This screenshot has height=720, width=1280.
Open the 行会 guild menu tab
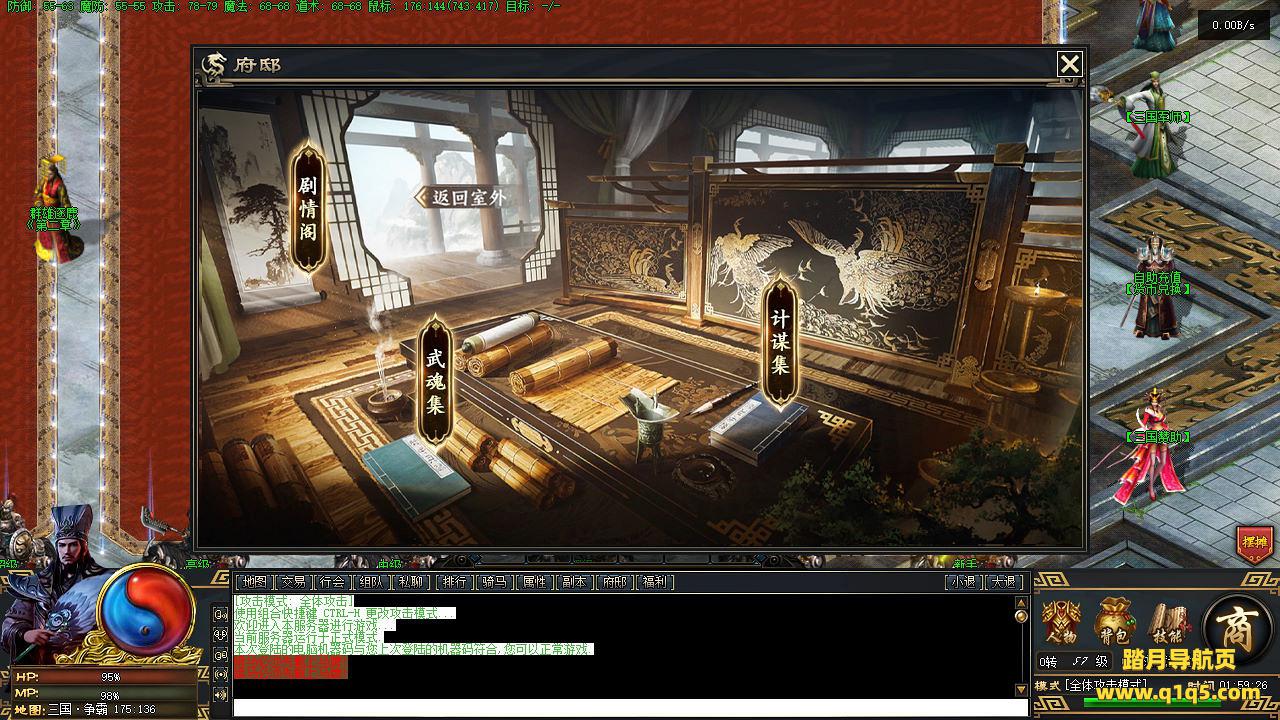coord(332,582)
